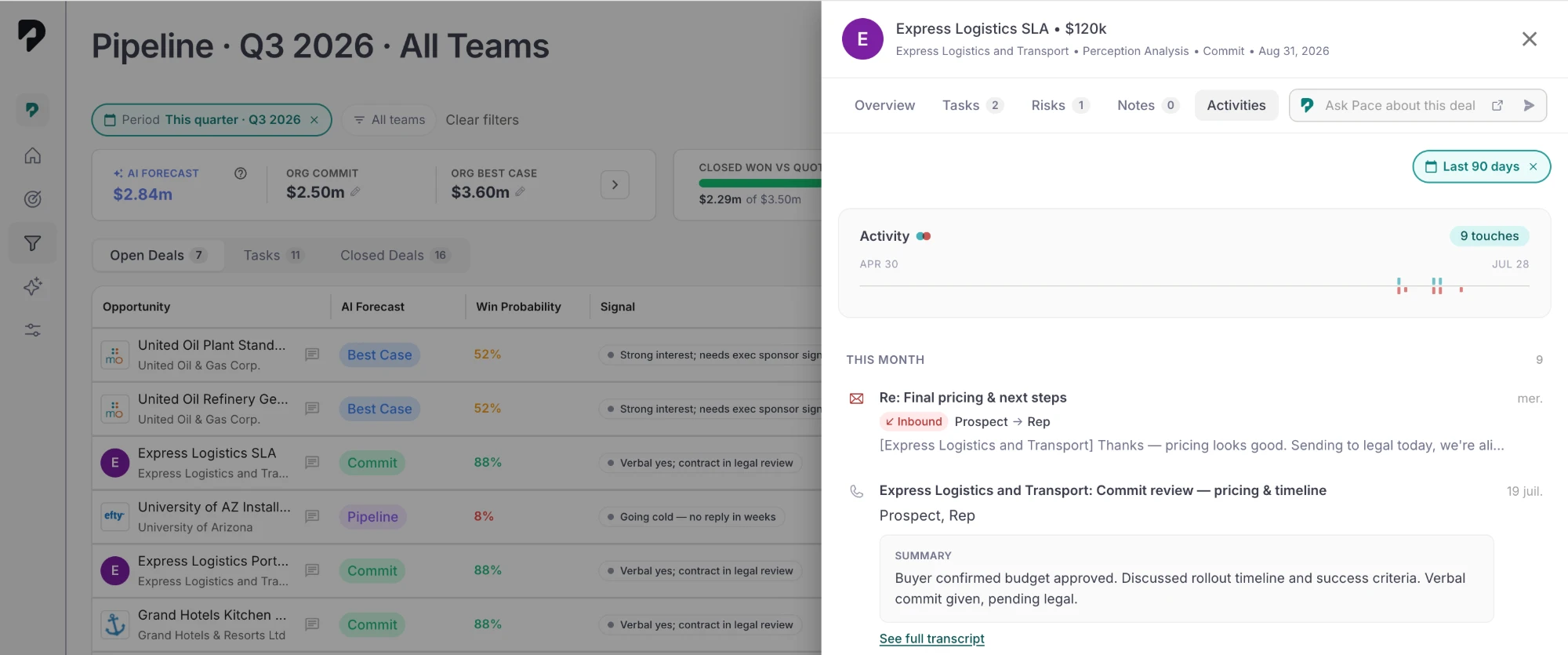
Task: Open the settings sliders sidebar icon
Action: 32,330
